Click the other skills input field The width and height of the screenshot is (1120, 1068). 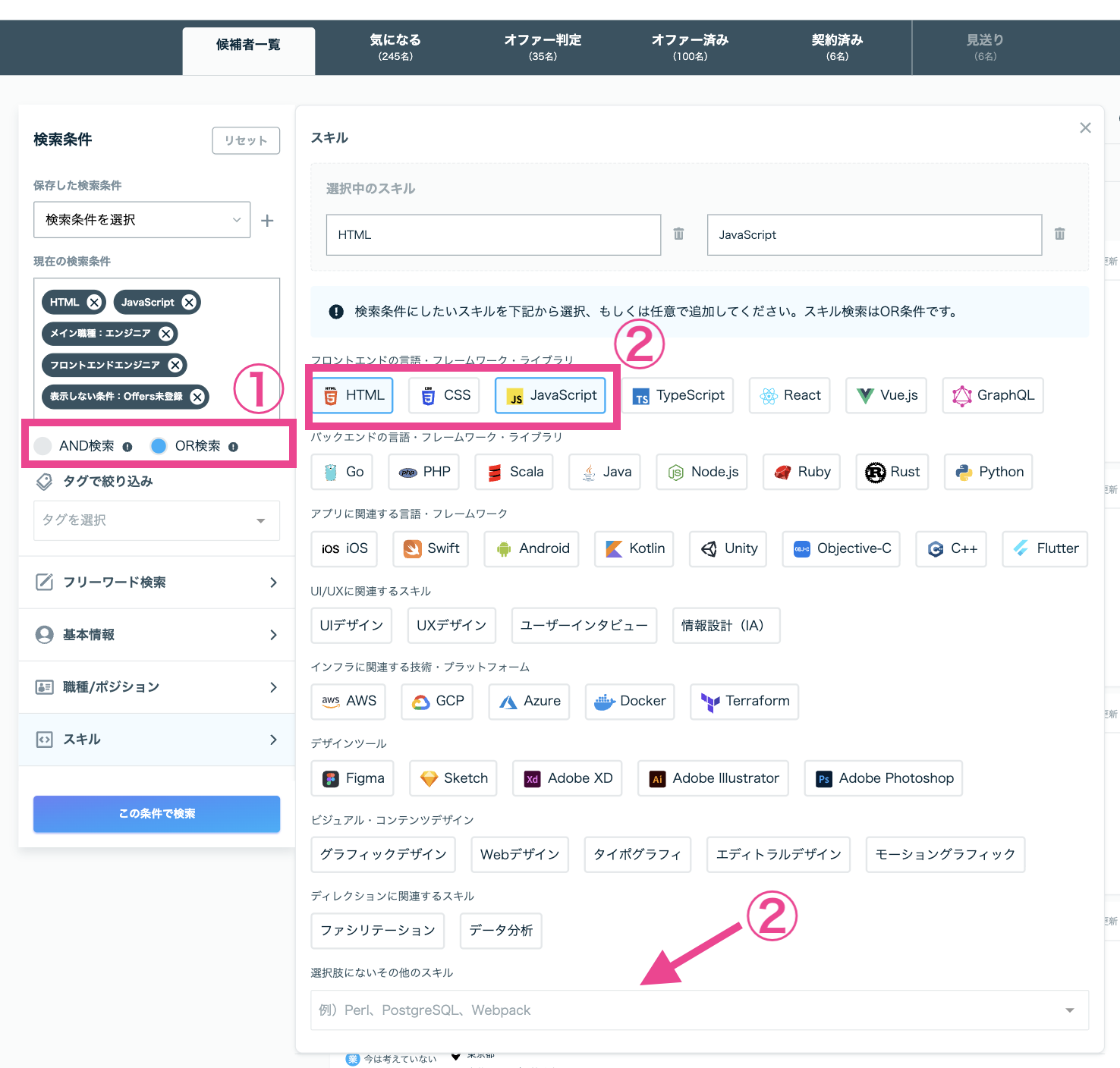click(x=700, y=1010)
